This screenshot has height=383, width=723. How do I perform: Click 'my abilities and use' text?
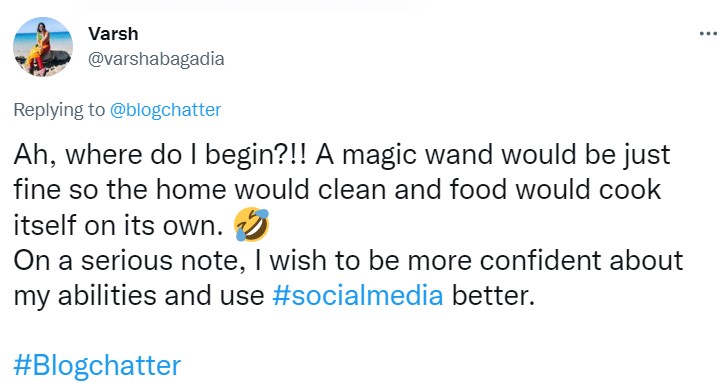139,295
